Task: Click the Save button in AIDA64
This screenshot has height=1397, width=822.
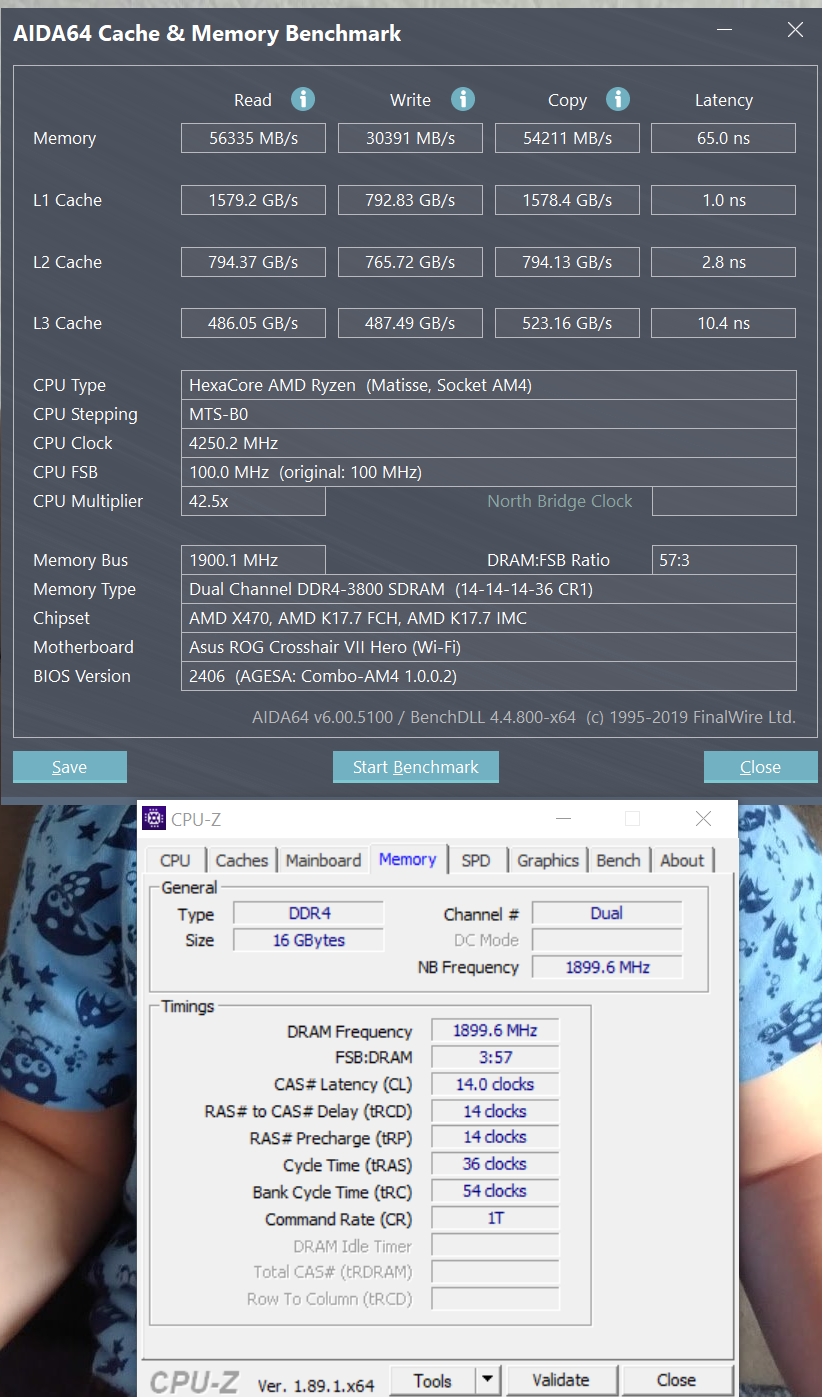Action: point(70,767)
